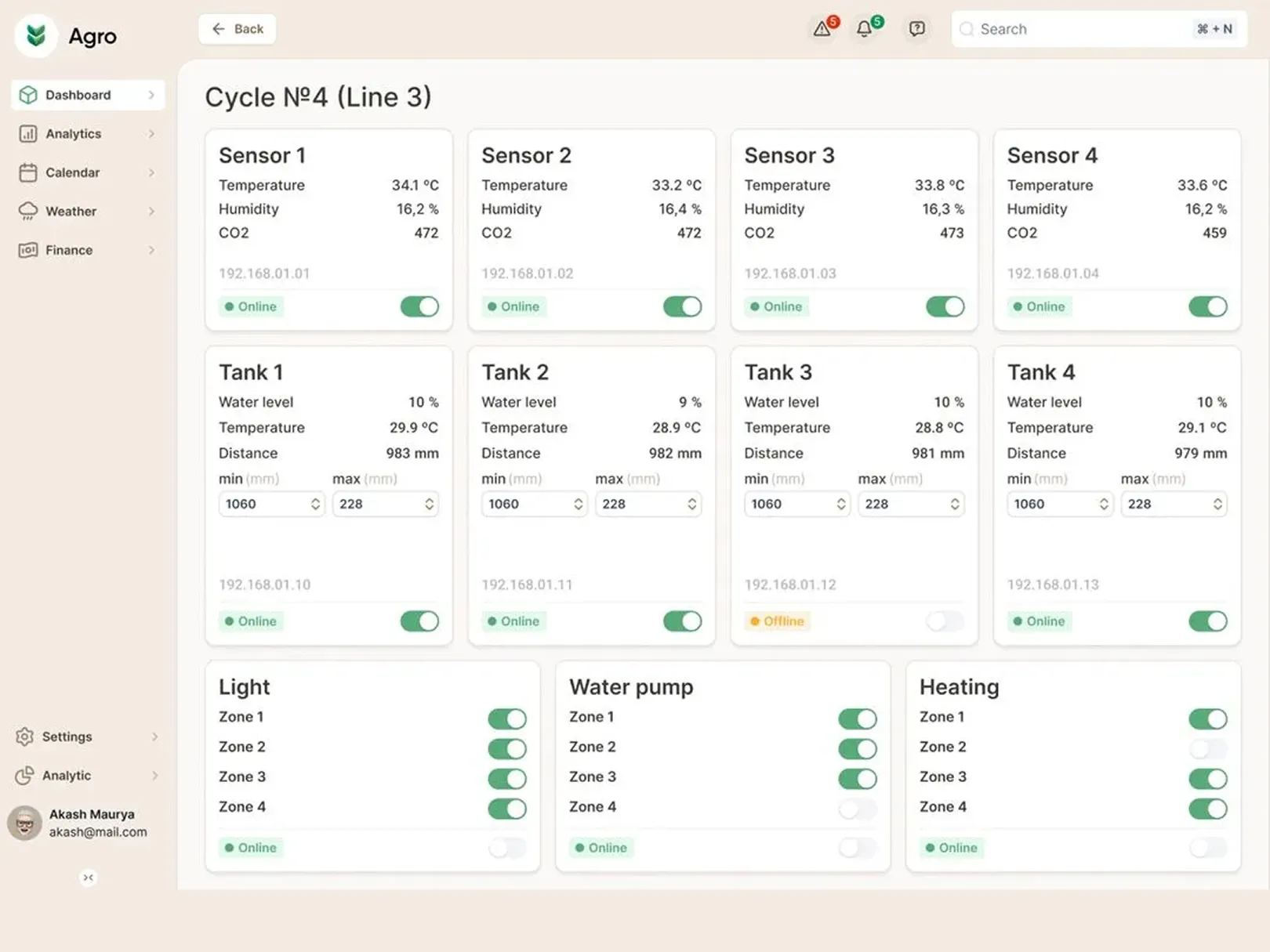
Task: Click the Calendar icon in sidebar
Action: pyautogui.click(x=28, y=172)
